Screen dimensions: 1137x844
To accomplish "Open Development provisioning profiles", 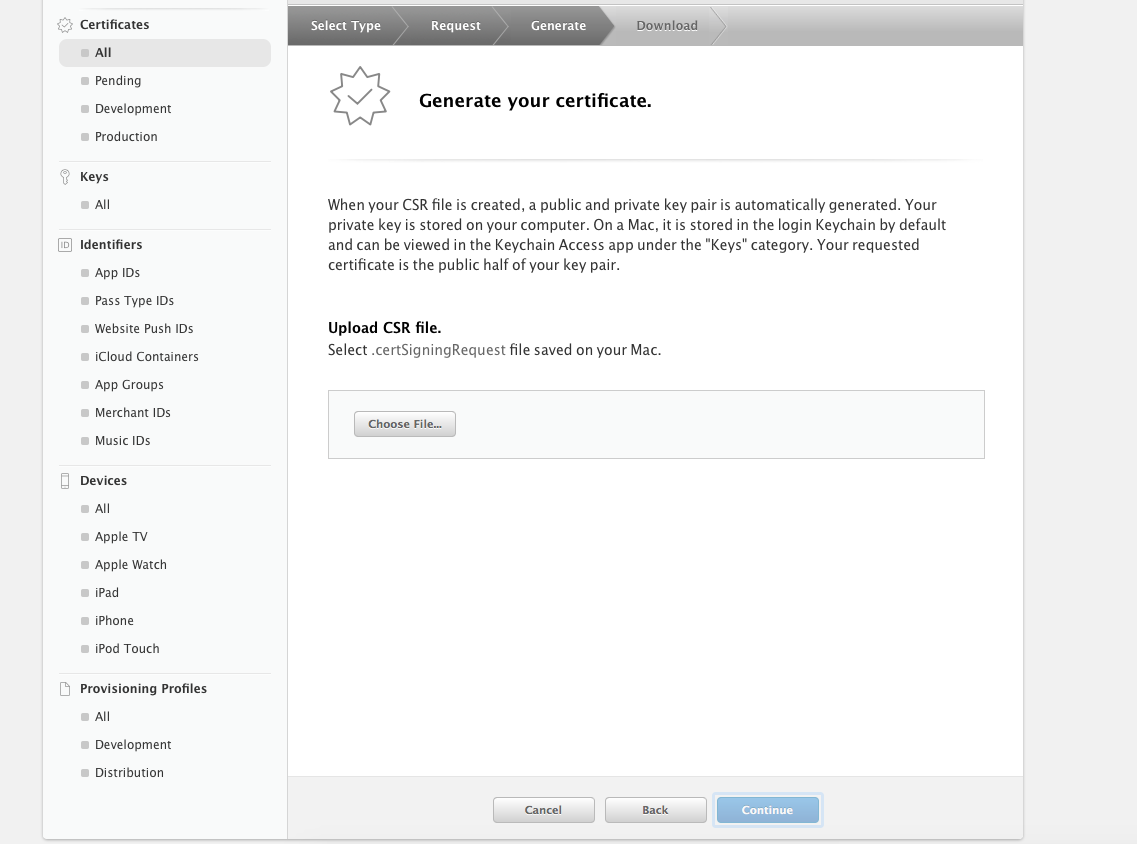I will point(133,745).
